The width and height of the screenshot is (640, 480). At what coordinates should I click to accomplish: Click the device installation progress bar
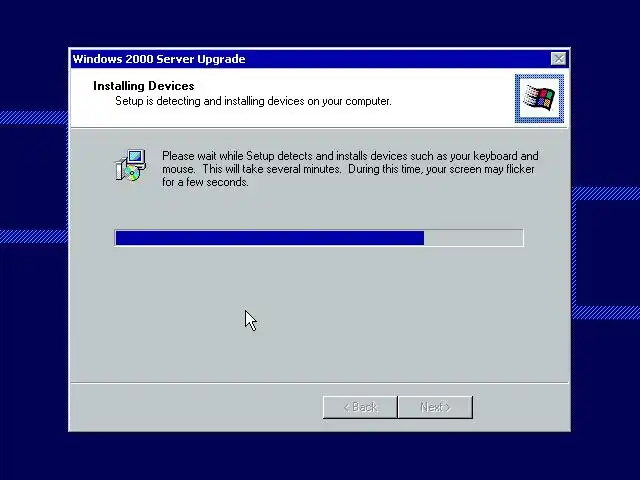pos(319,238)
